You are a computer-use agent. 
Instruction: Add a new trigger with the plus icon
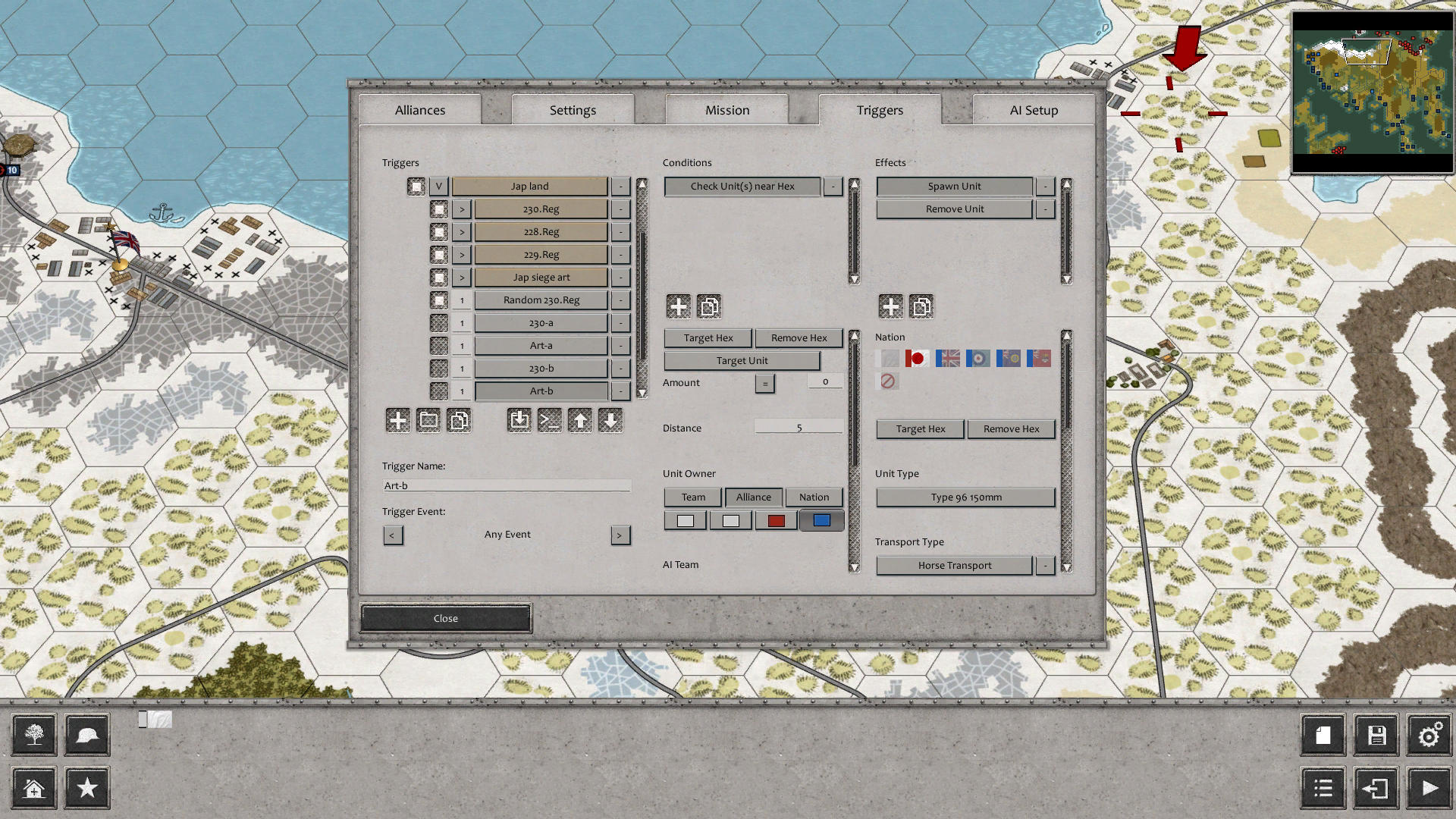[397, 420]
